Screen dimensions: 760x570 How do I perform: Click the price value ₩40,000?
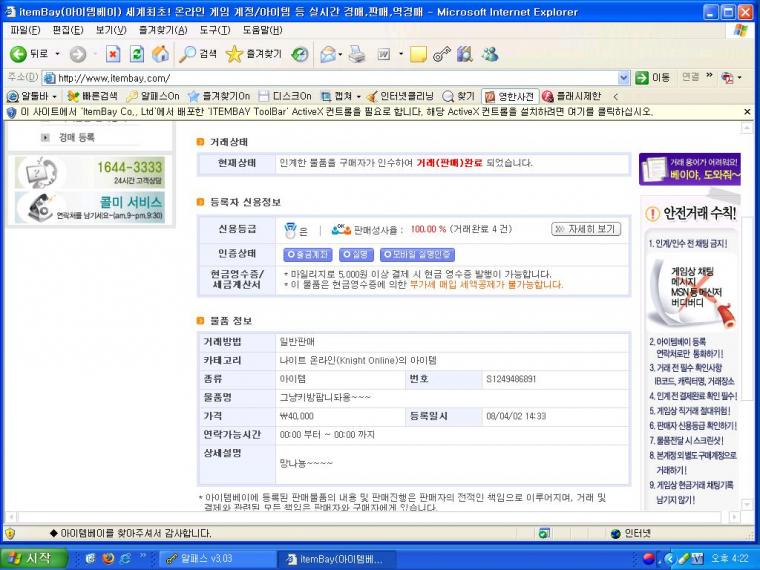tap(297, 416)
